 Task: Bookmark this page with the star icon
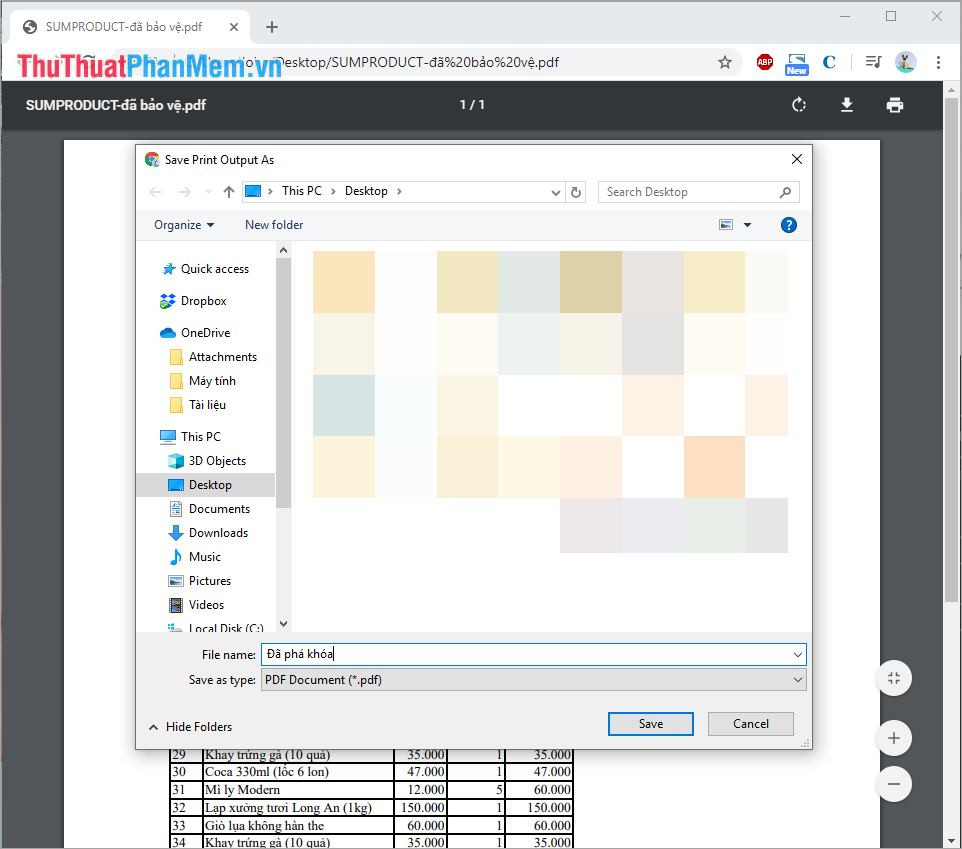[x=725, y=62]
